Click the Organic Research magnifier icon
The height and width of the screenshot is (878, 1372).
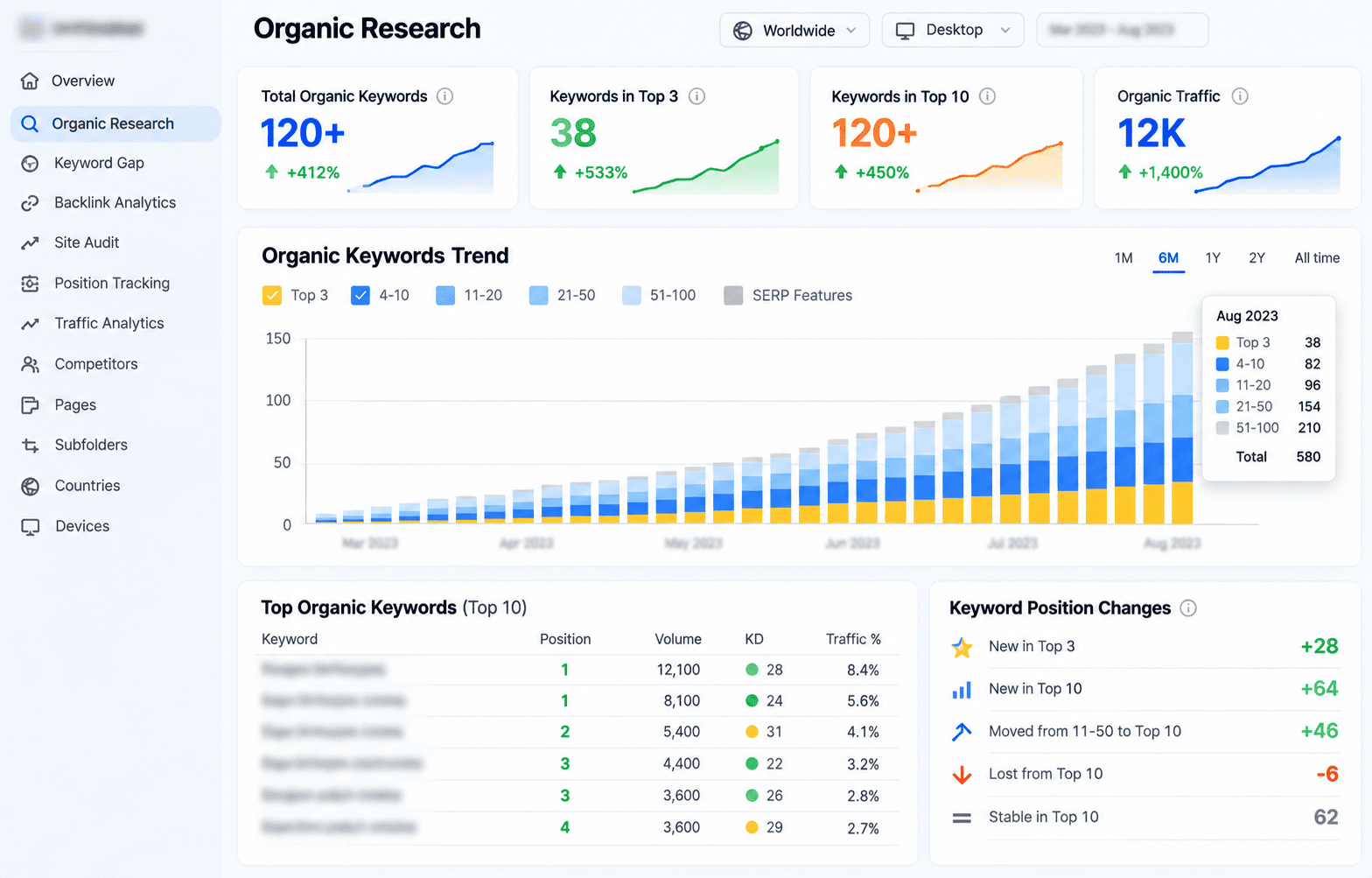(30, 123)
